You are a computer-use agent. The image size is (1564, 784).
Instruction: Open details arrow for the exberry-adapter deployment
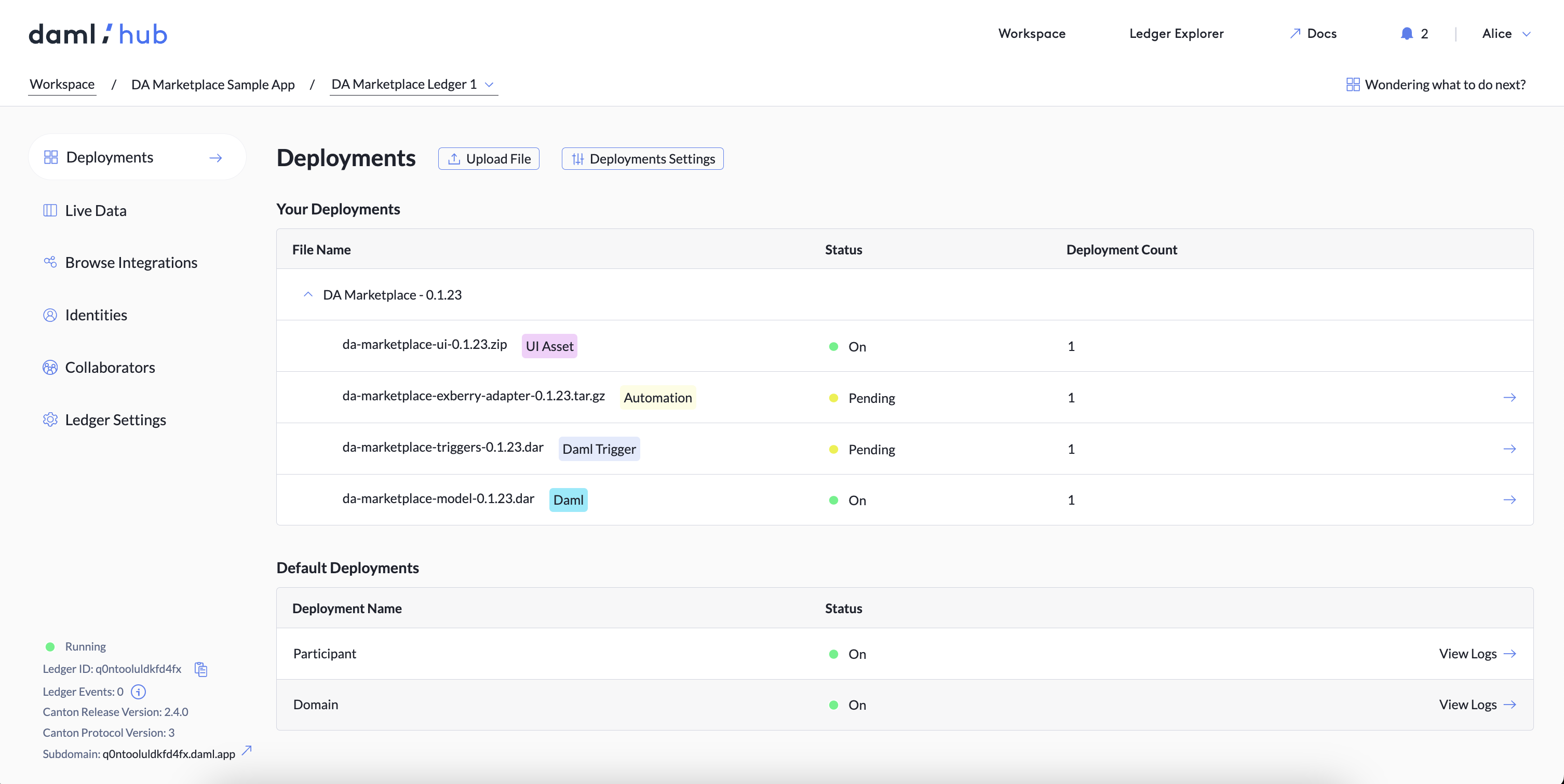pyautogui.click(x=1511, y=398)
